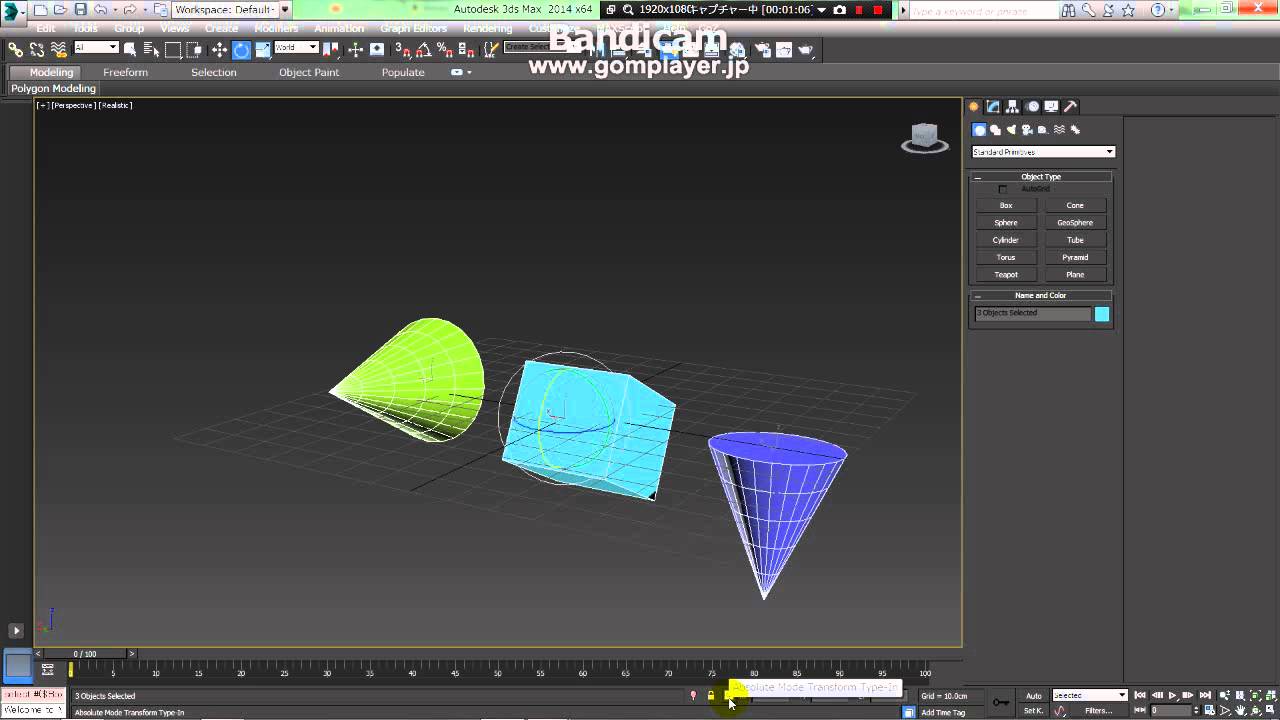Create a Teapot primitive
The width and height of the screenshot is (1280, 720).
coord(1006,275)
